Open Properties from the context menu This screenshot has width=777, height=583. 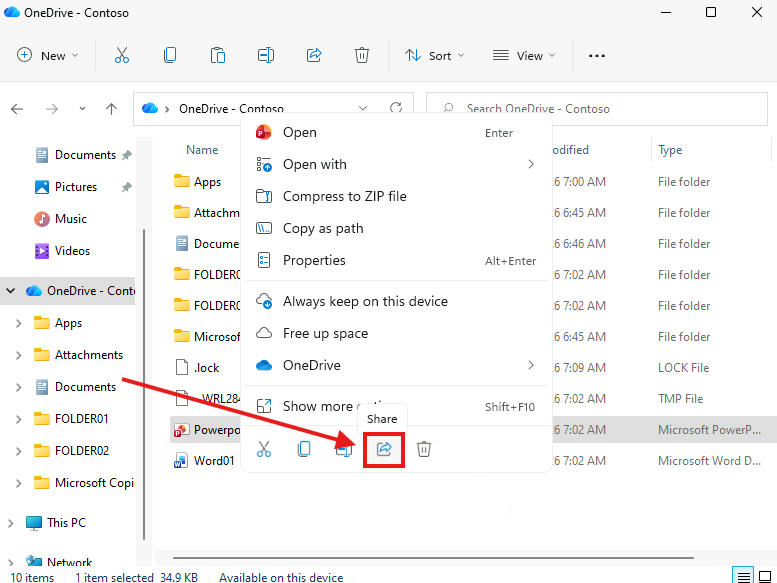397,261
